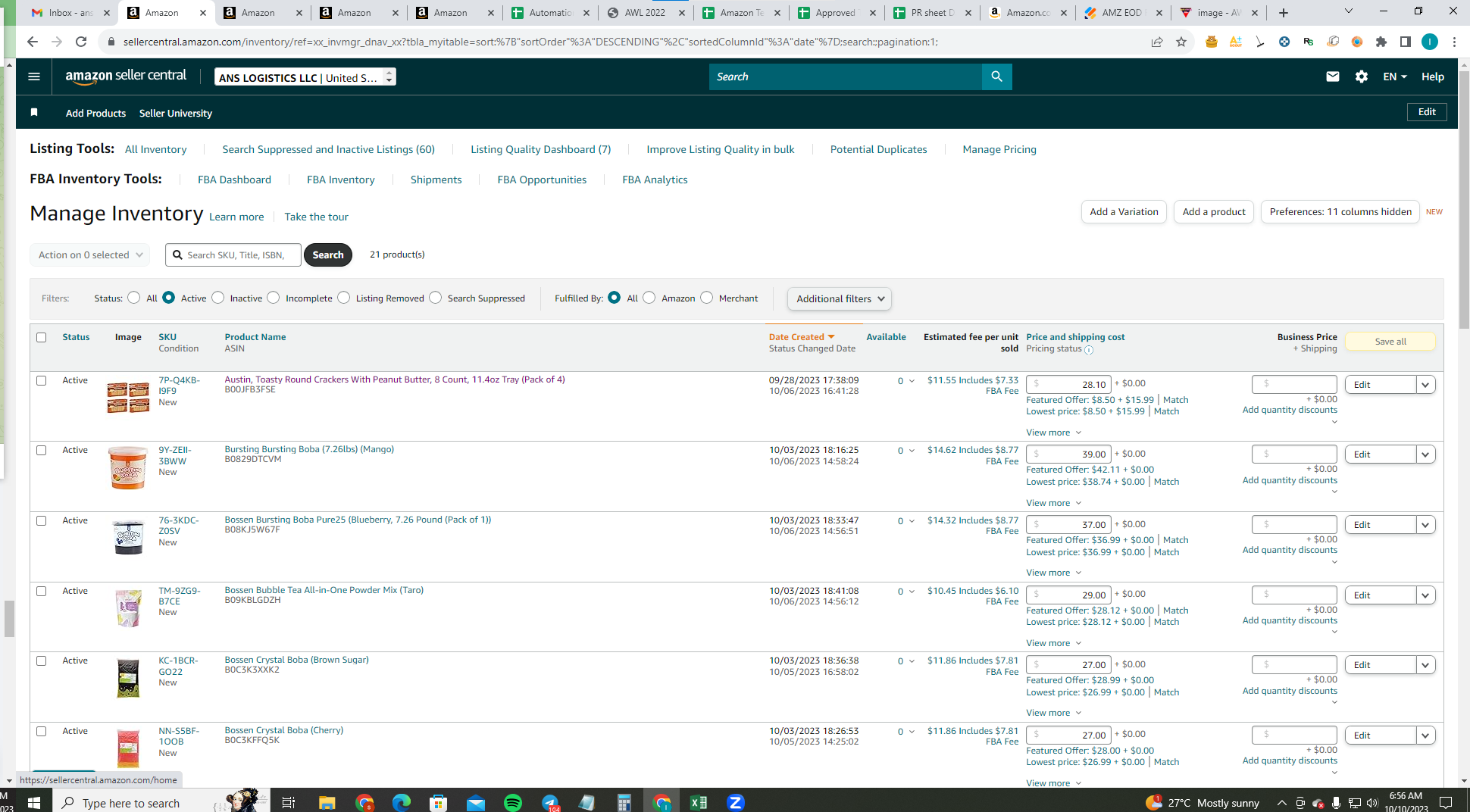Open a new browser tab with plus icon
Image resolution: width=1470 pixels, height=812 pixels.
[1284, 13]
